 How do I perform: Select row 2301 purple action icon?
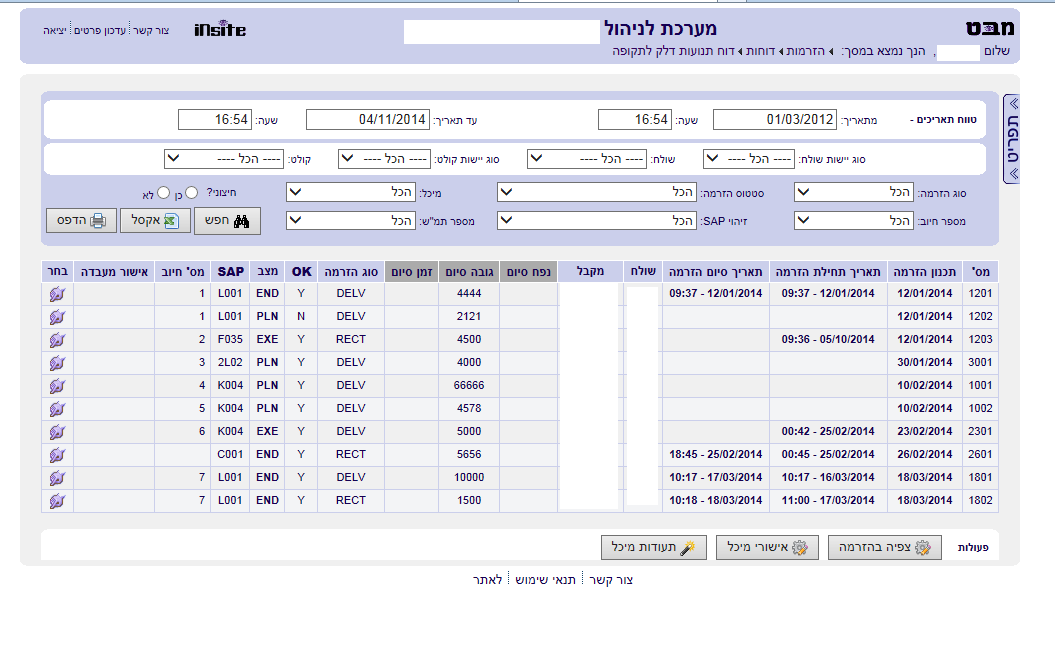(x=57, y=431)
